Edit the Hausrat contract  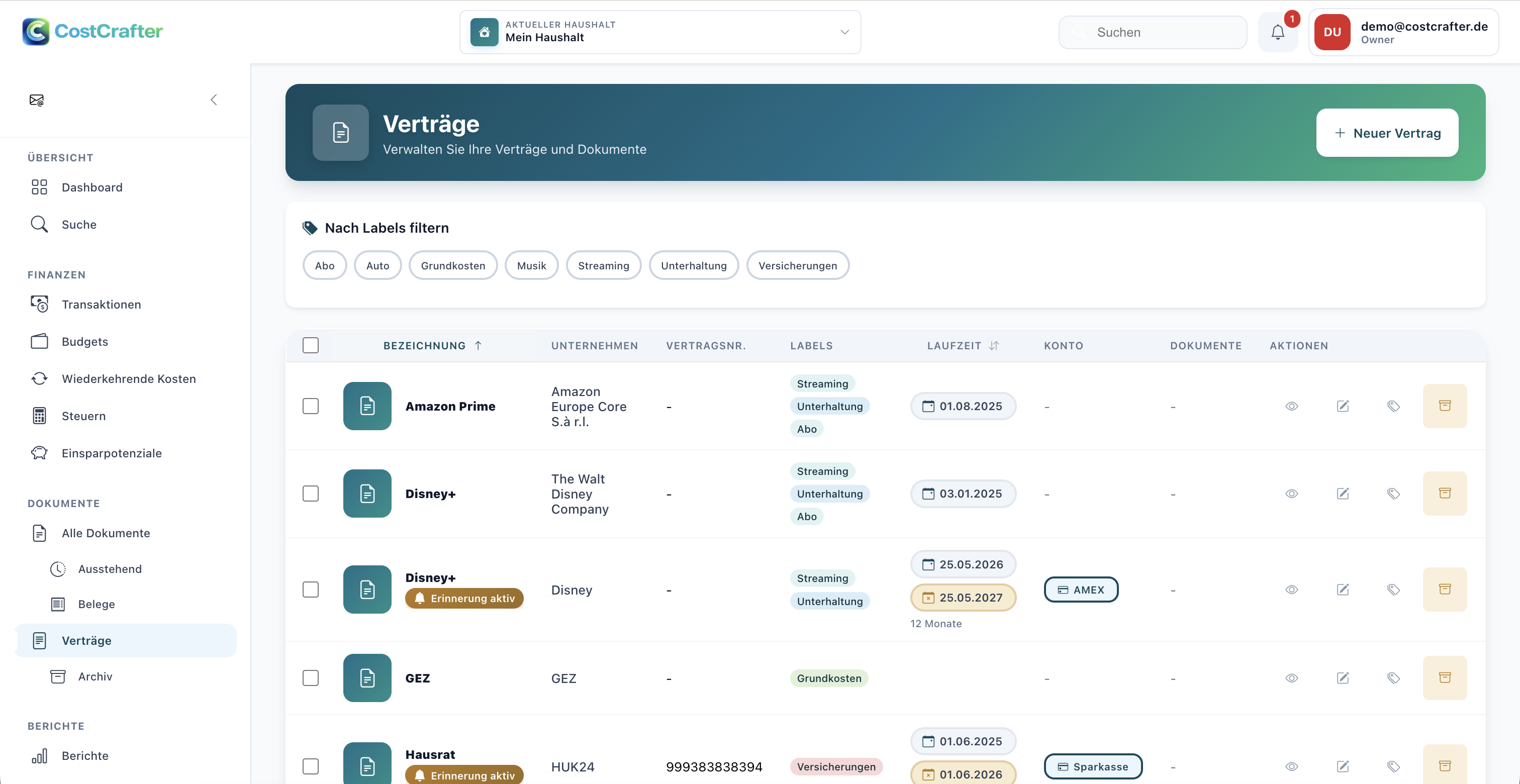1343,767
